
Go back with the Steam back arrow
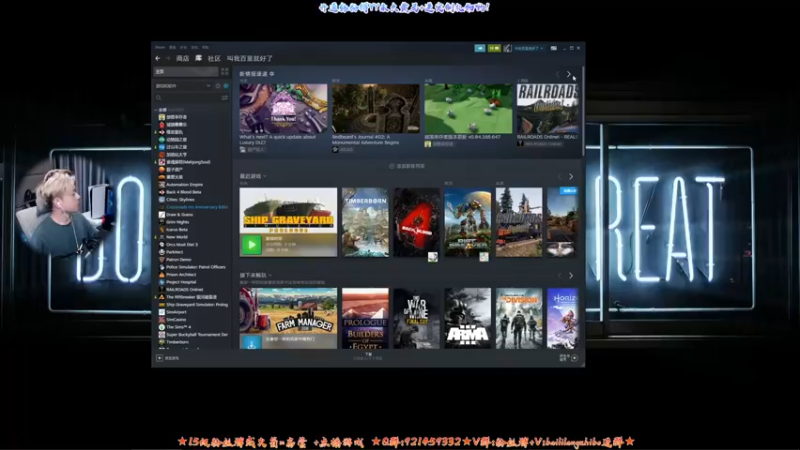[158, 59]
